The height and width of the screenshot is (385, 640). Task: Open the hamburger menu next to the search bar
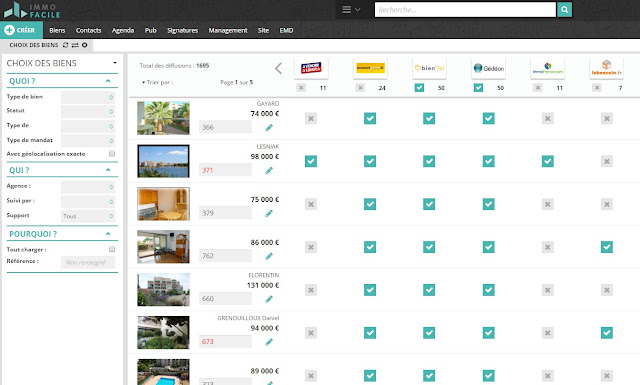click(x=351, y=9)
